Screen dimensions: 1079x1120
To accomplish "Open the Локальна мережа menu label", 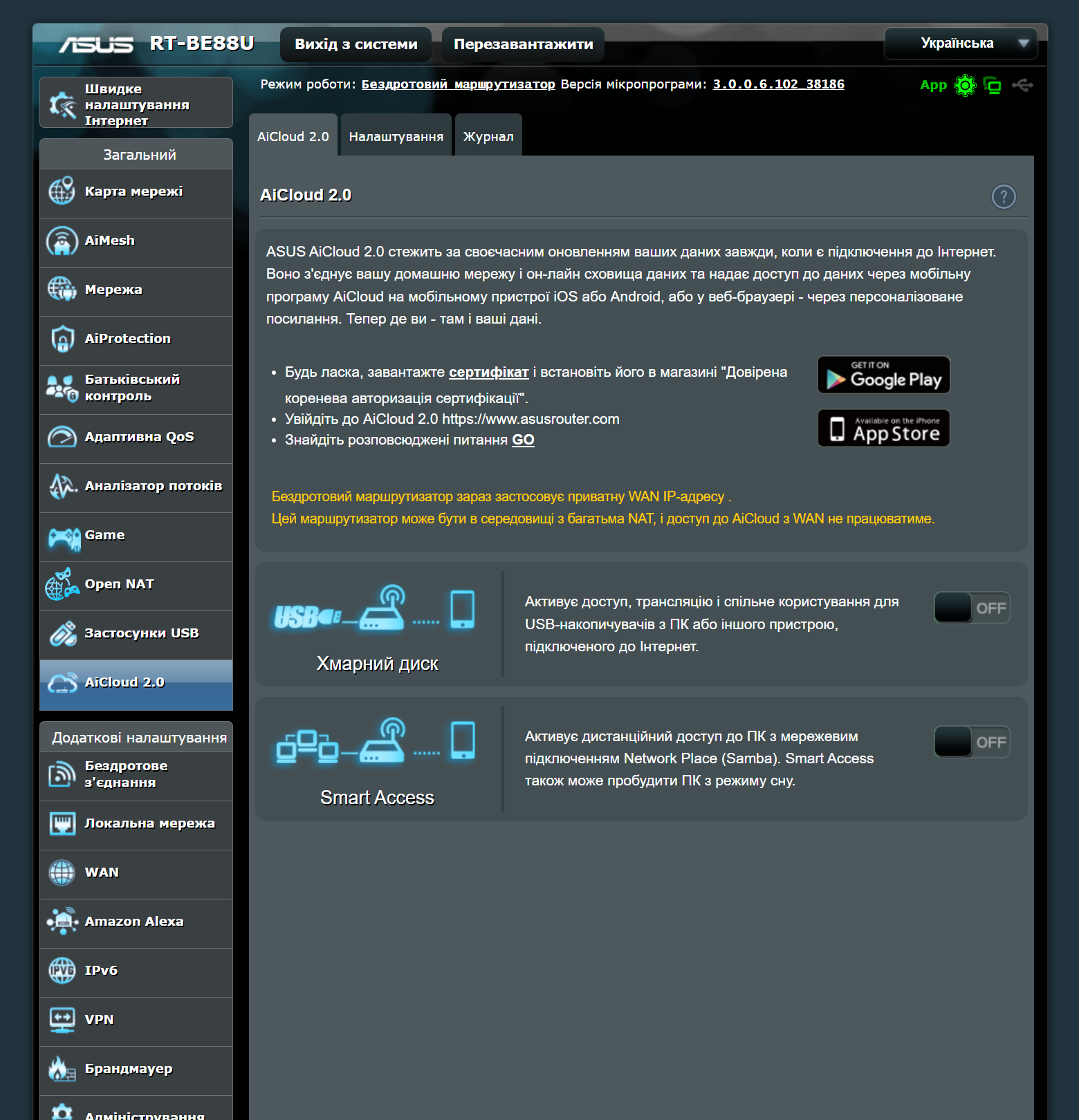I will (x=150, y=823).
